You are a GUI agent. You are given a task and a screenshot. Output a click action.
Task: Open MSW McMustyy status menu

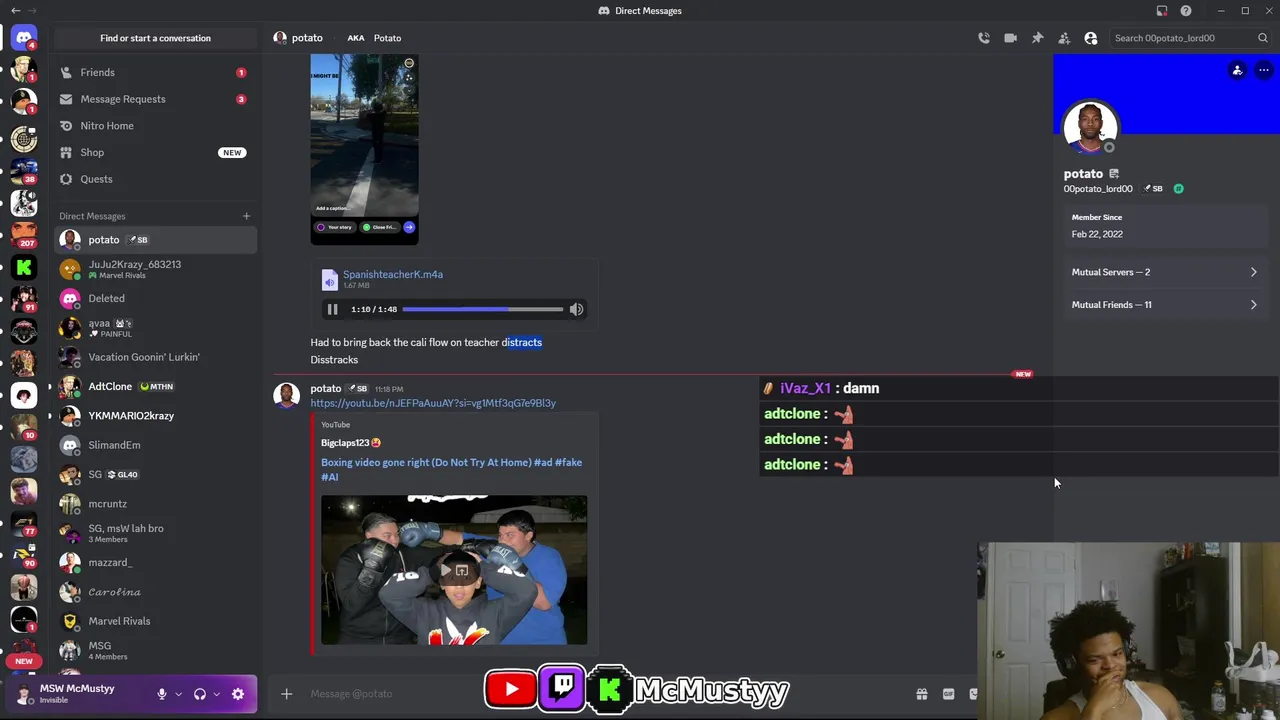point(76,694)
